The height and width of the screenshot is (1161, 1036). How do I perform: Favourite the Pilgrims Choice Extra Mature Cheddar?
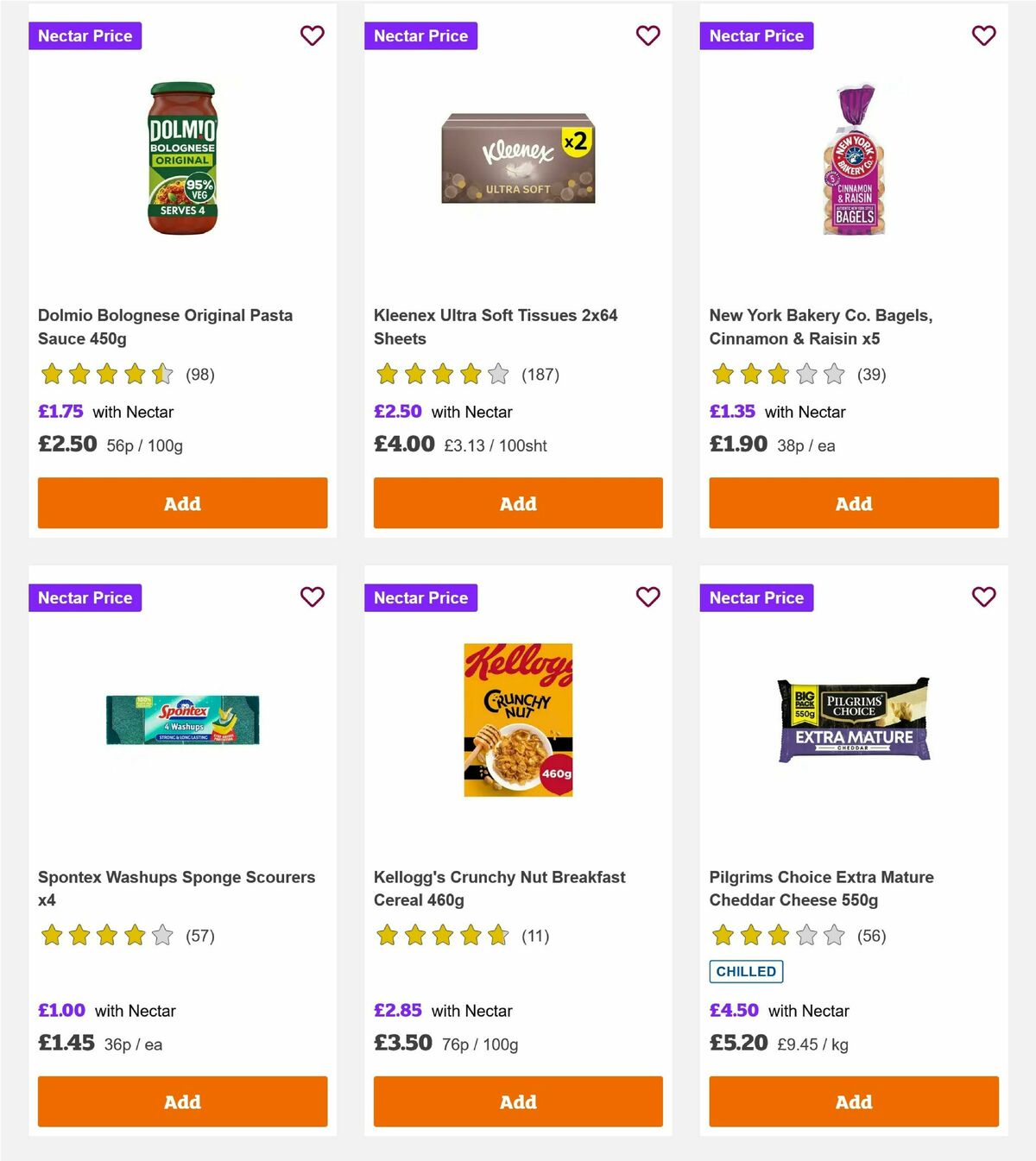[983, 596]
